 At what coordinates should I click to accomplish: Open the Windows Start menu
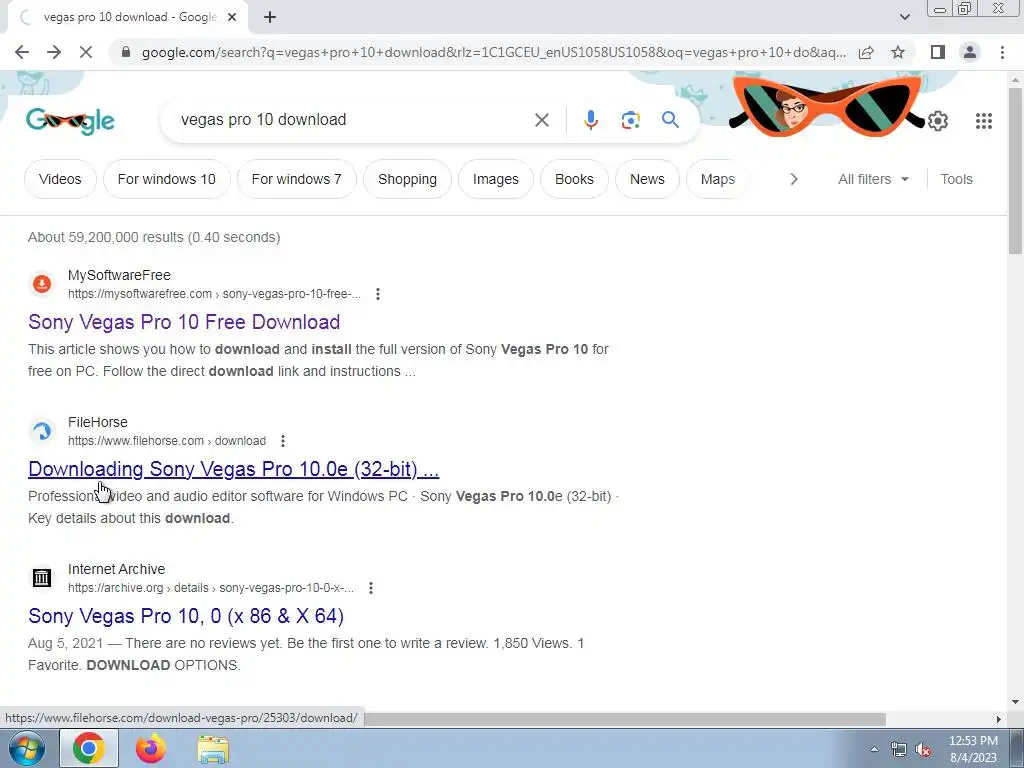click(x=25, y=748)
